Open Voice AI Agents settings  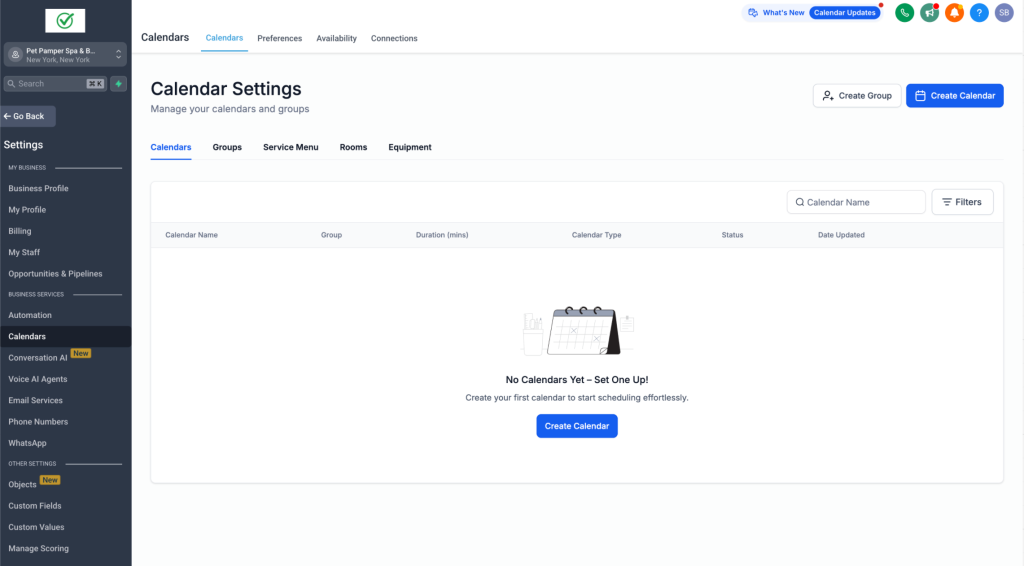(x=38, y=379)
